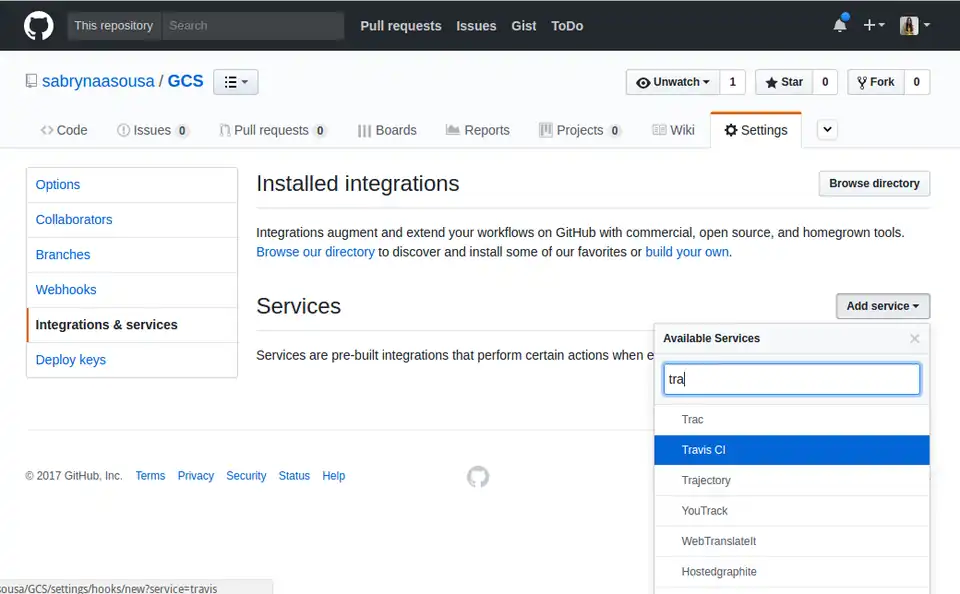Screen dimensions: 960x594
Task: Follow the 'build your own' link
Action: [x=687, y=252]
